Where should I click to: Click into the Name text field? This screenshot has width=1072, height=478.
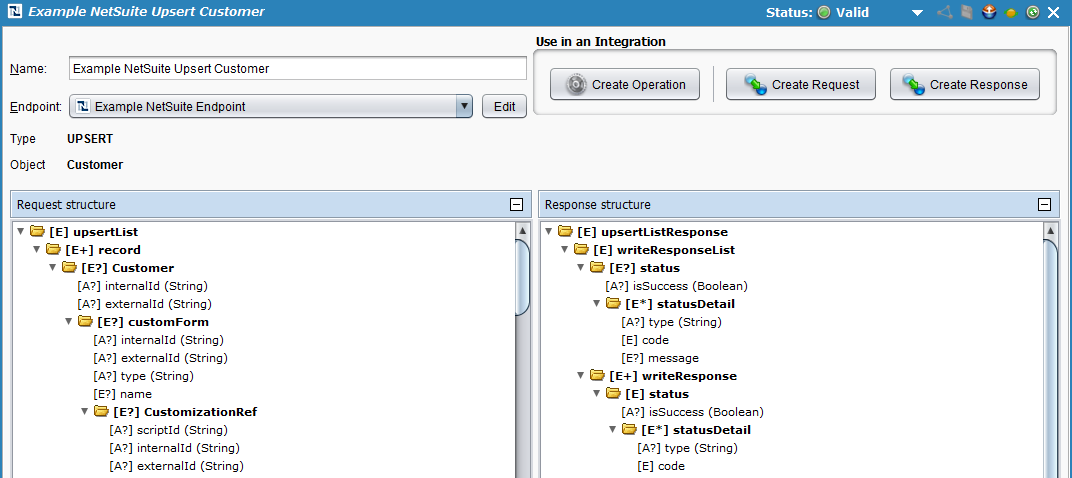297,69
